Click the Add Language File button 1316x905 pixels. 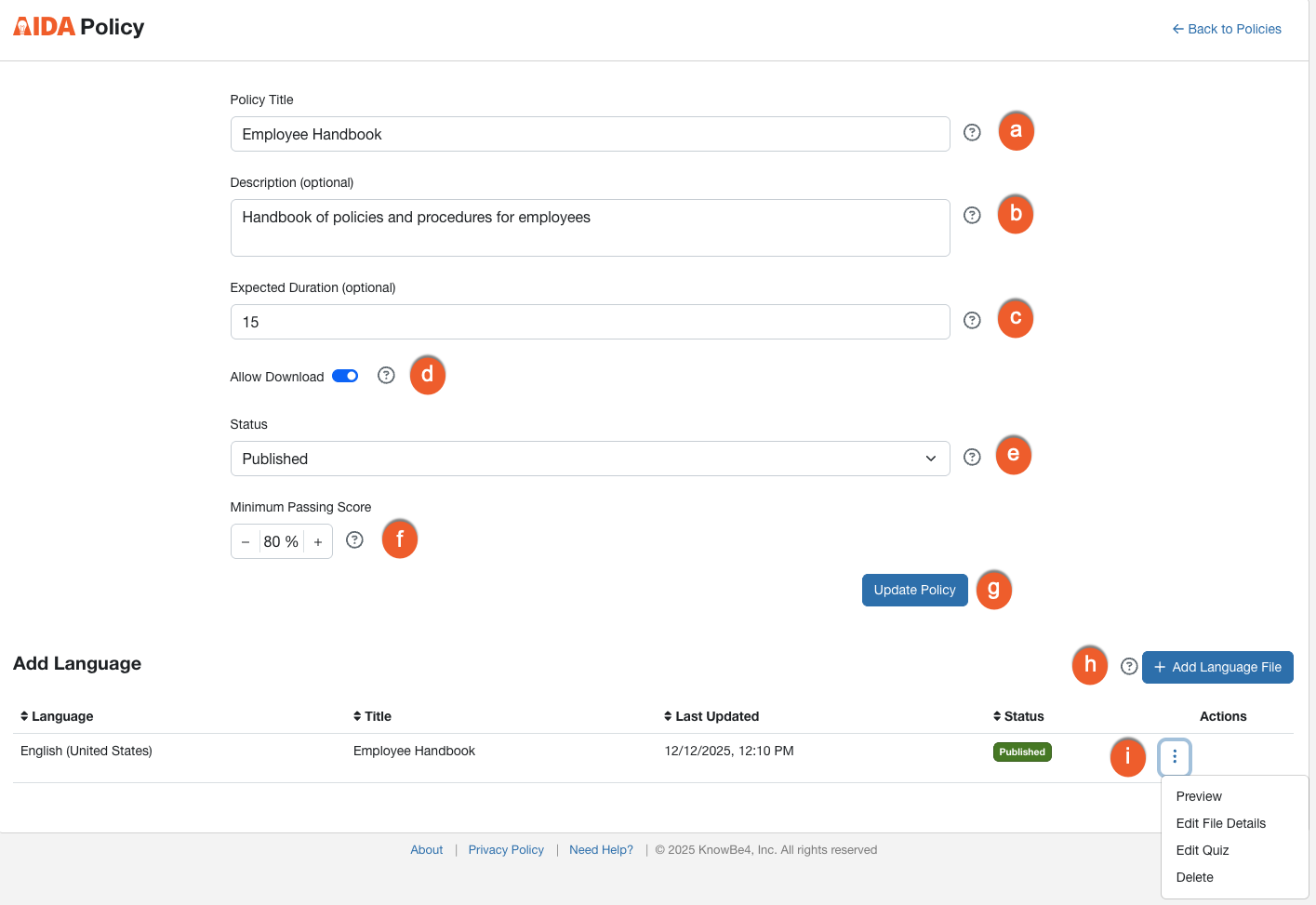1217,667
